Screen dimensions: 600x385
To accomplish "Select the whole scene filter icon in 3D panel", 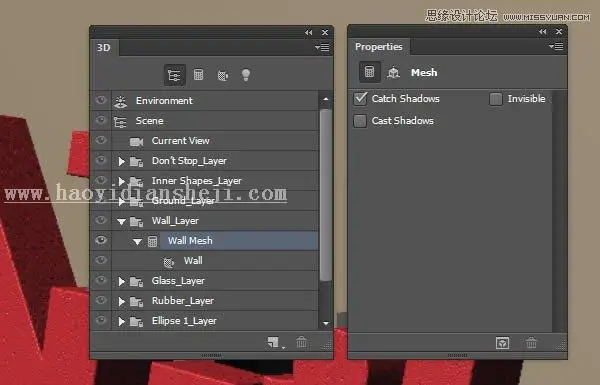I will (x=174, y=75).
